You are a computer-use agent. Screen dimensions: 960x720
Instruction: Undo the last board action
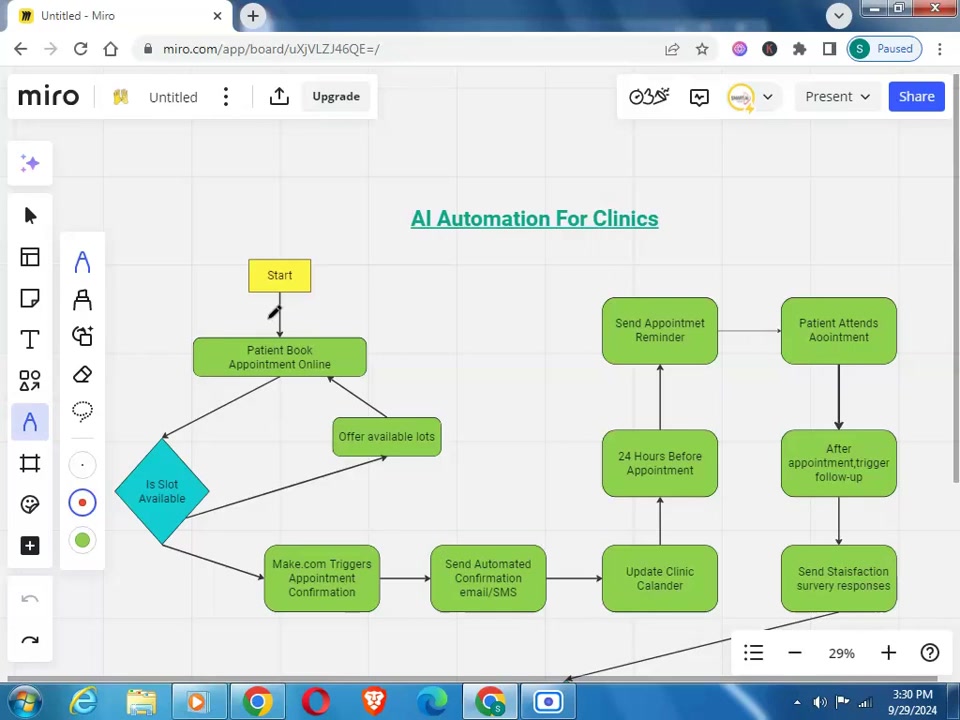[x=30, y=599]
